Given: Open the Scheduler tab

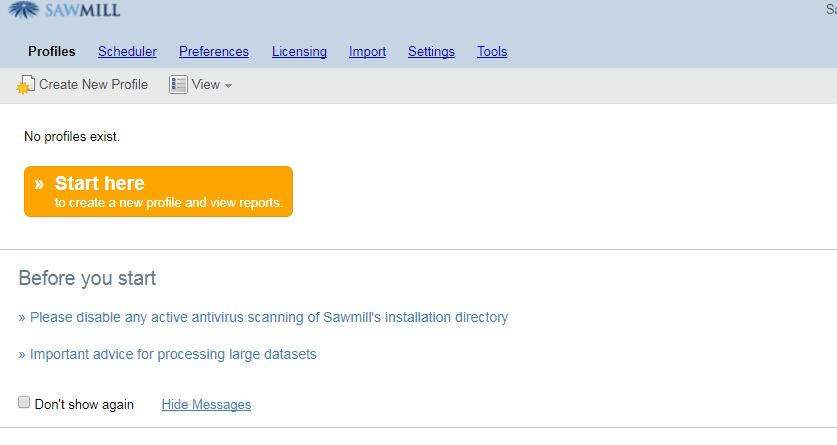Looking at the screenshot, I should (x=127, y=51).
